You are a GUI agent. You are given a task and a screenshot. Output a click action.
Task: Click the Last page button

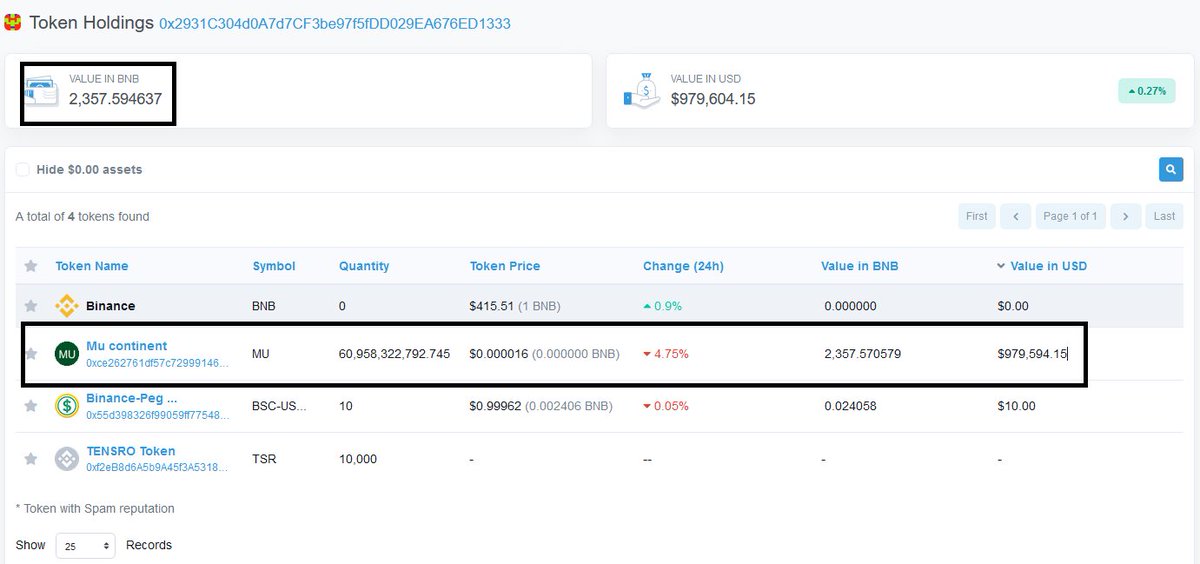tap(1164, 216)
